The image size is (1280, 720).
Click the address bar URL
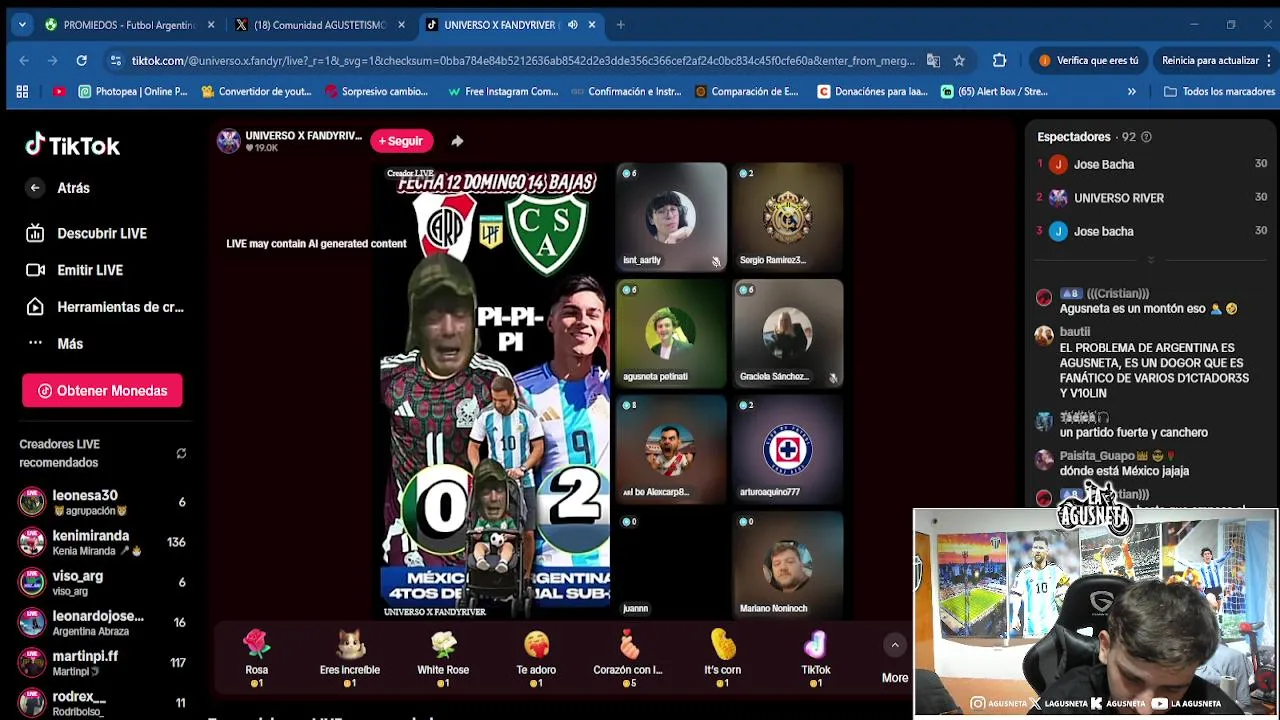click(523, 61)
